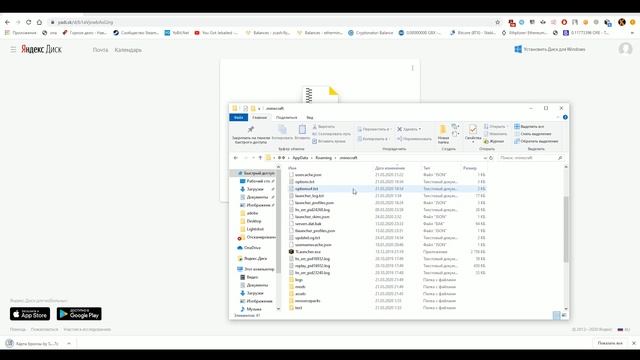
Task: Open the Файл tab in Explorer
Action: (238, 118)
